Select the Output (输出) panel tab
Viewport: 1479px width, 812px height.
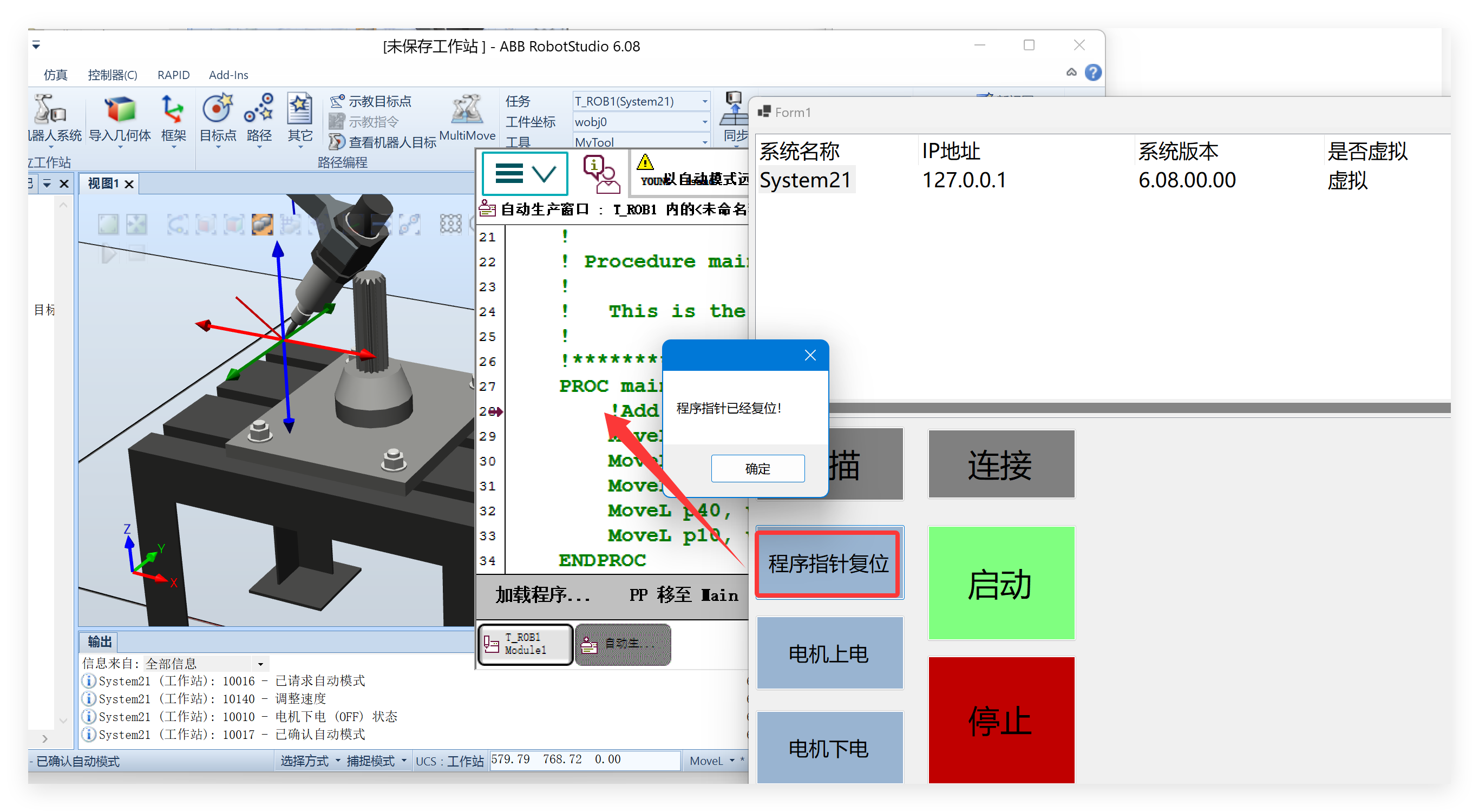tap(99, 641)
